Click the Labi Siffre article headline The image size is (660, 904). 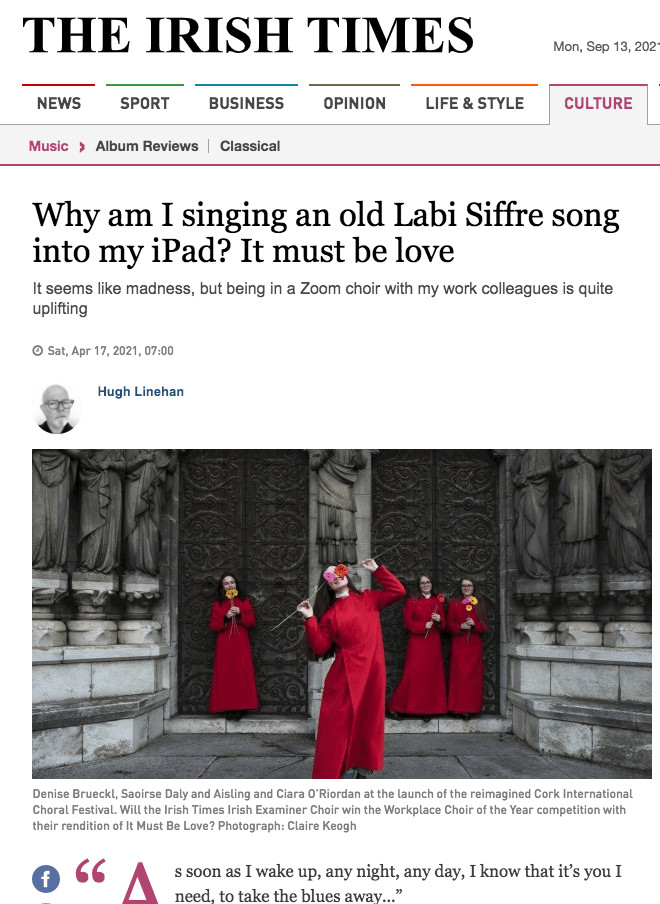click(x=326, y=233)
